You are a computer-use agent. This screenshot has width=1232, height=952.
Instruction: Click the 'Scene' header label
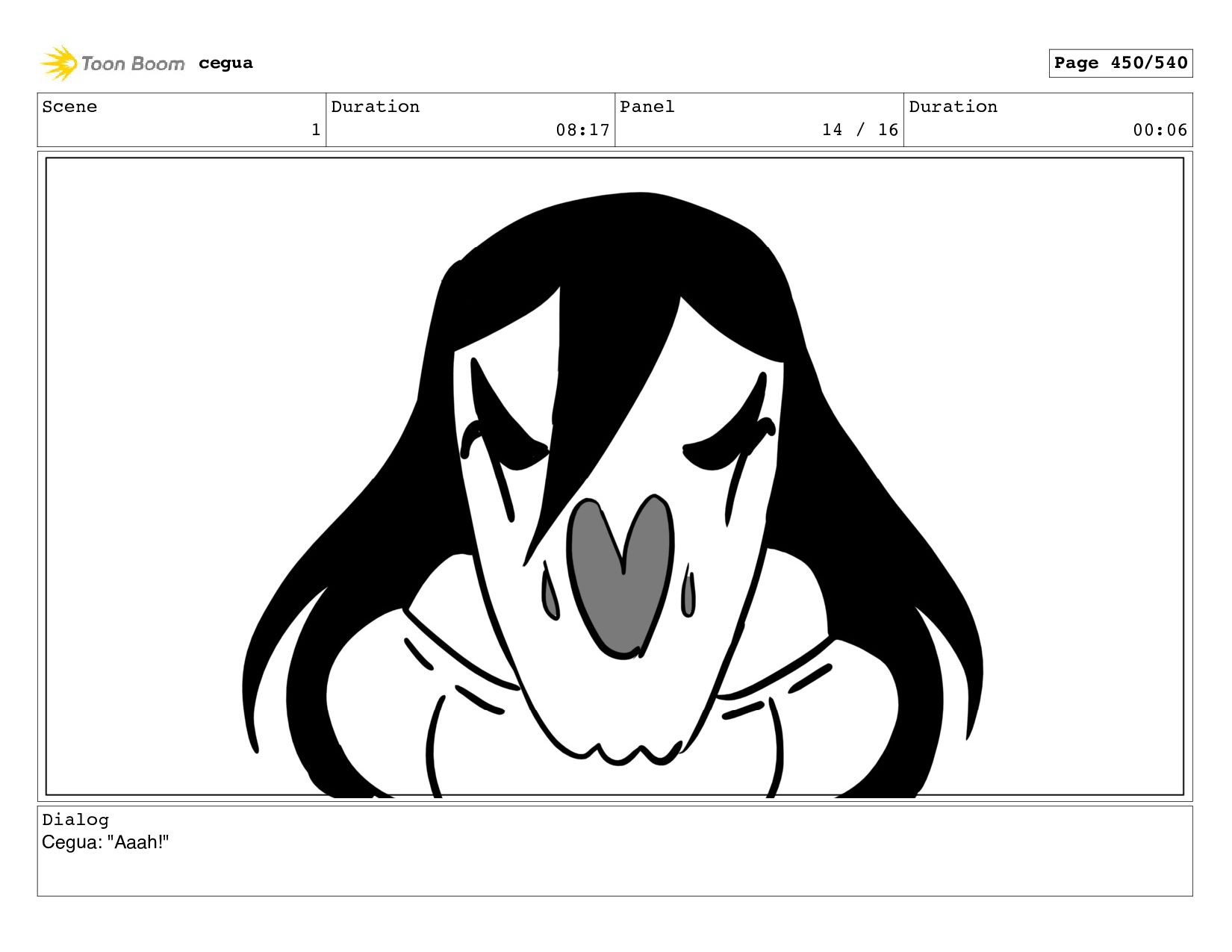[x=69, y=107]
